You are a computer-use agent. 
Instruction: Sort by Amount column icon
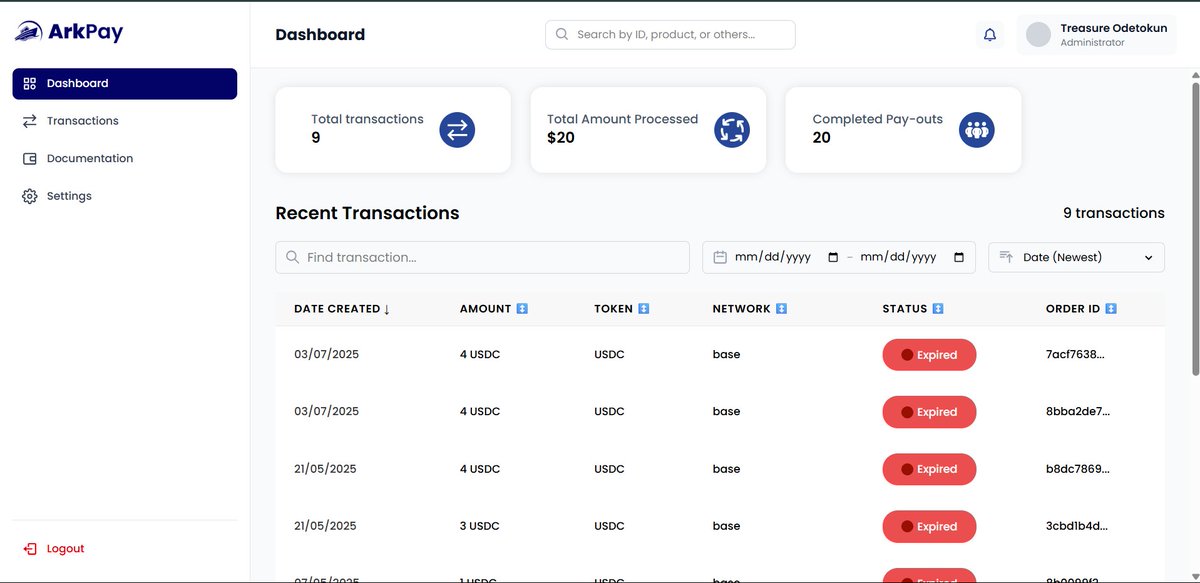click(522, 309)
